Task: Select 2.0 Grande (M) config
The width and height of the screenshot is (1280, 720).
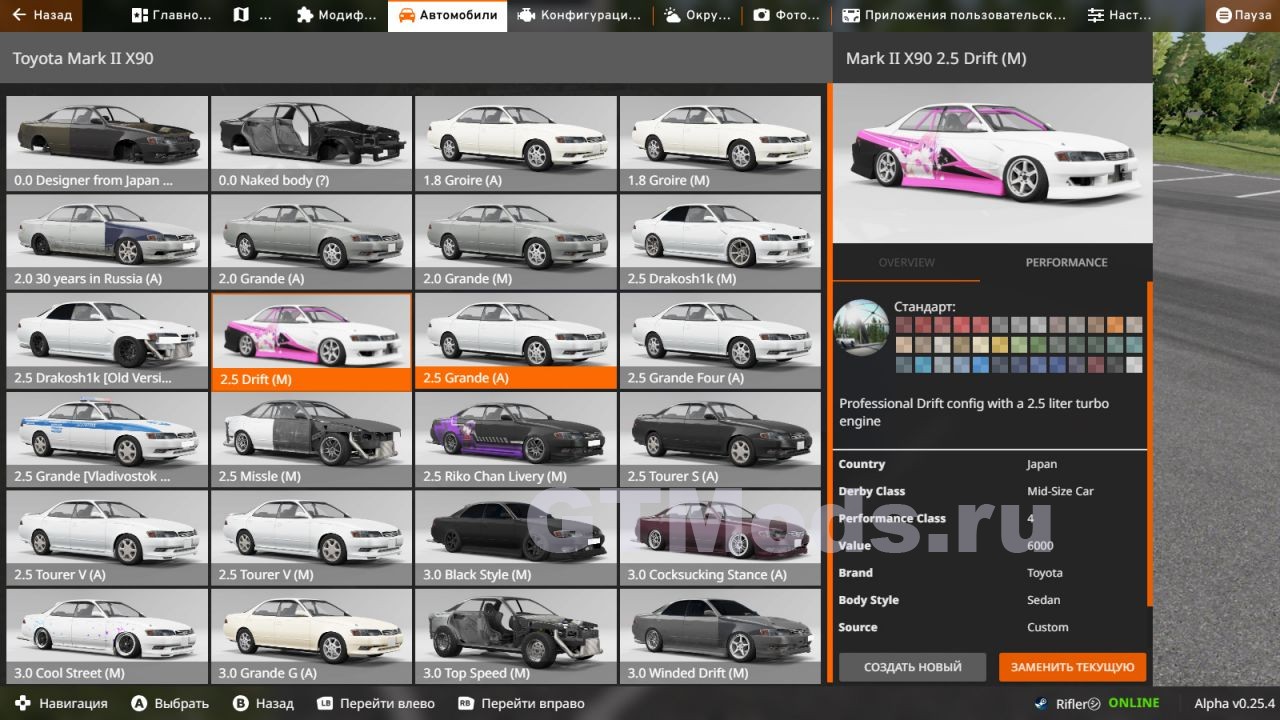Action: pos(515,242)
